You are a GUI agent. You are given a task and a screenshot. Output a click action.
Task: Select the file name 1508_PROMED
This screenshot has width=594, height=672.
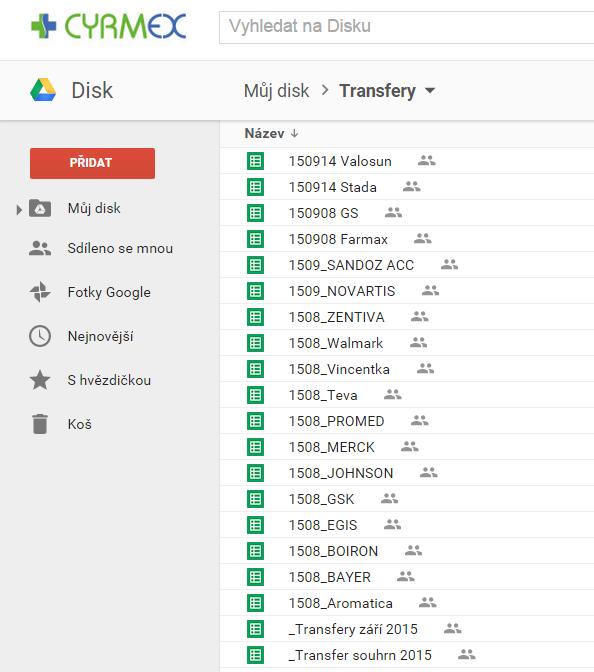pos(336,421)
